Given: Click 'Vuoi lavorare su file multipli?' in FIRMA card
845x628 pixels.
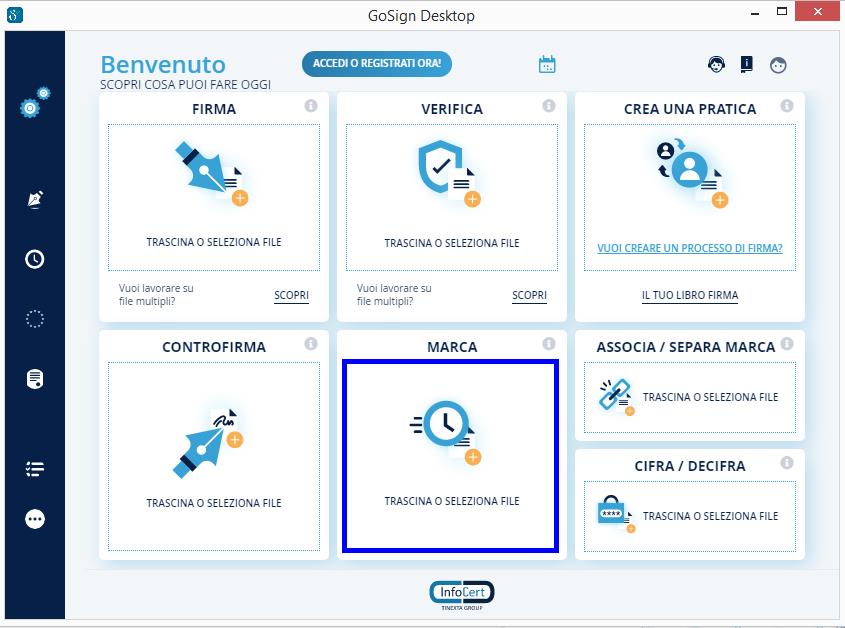Looking at the screenshot, I should coord(156,295).
